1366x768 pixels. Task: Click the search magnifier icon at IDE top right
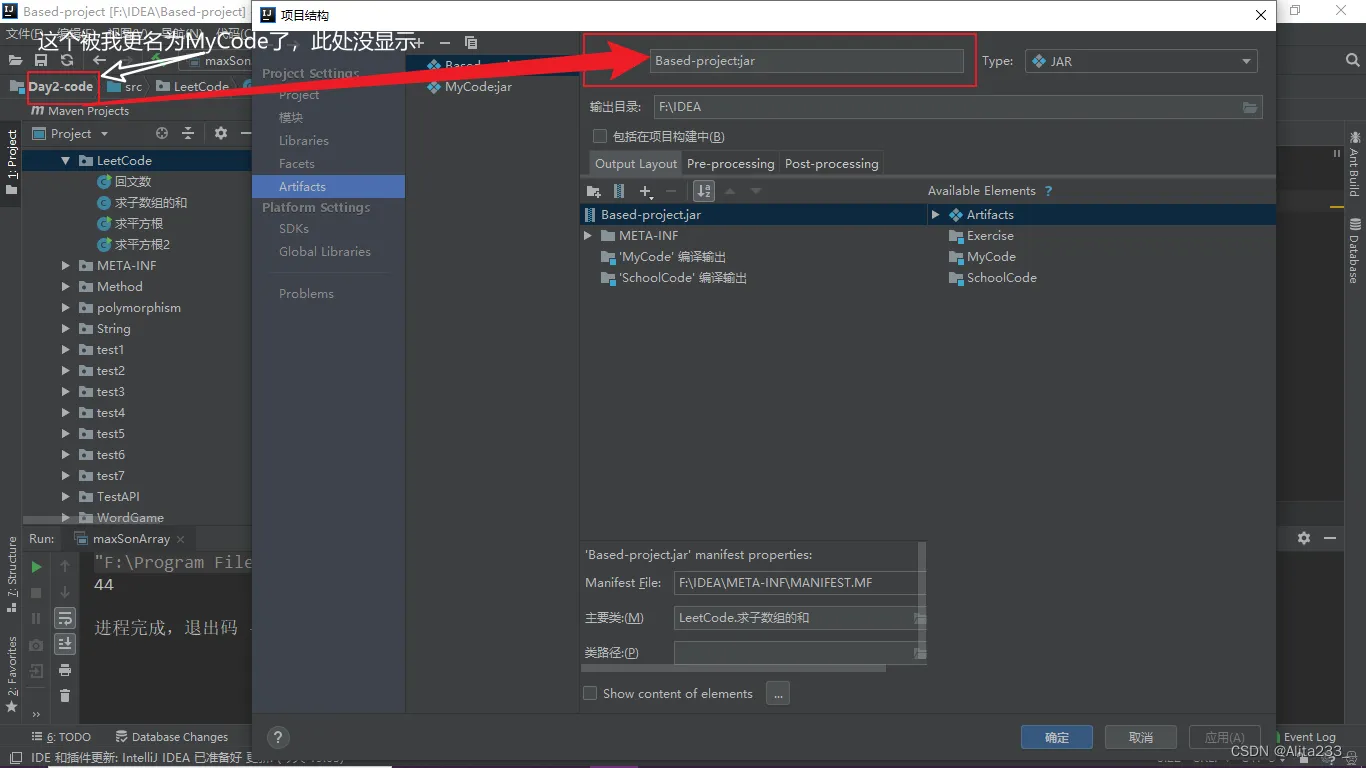pyautogui.click(x=1352, y=61)
